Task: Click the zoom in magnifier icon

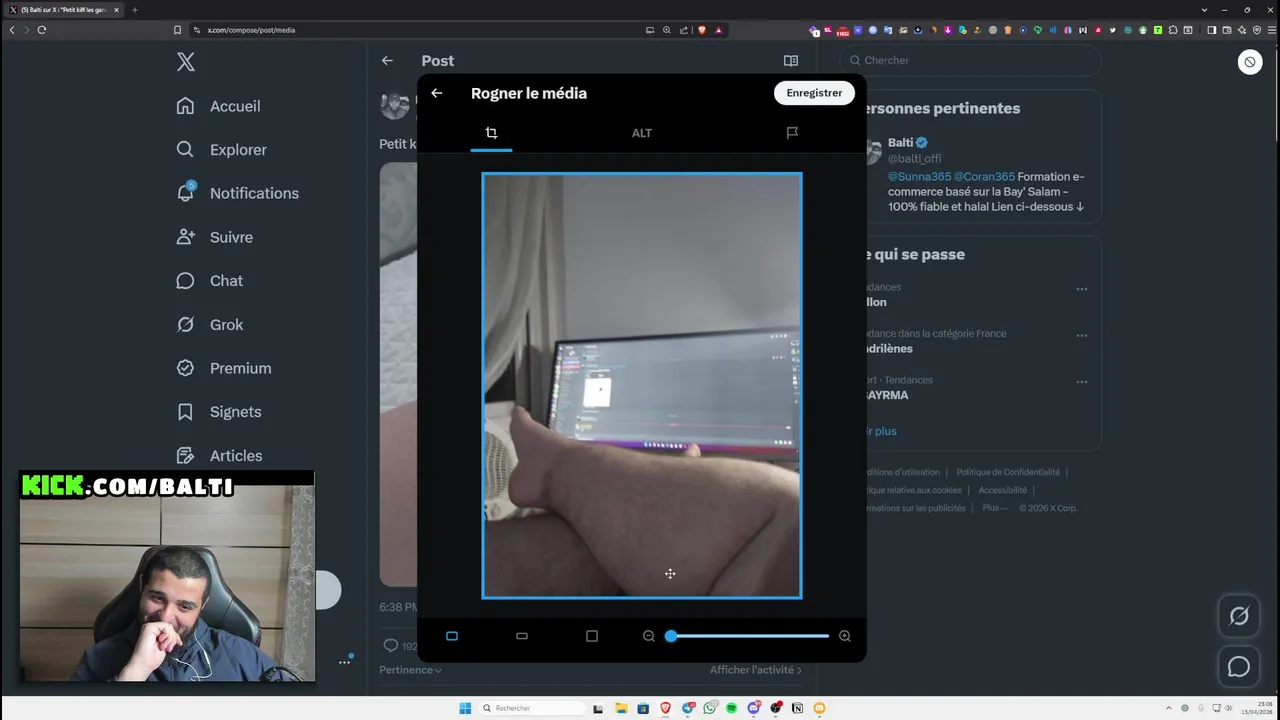Action: (845, 636)
